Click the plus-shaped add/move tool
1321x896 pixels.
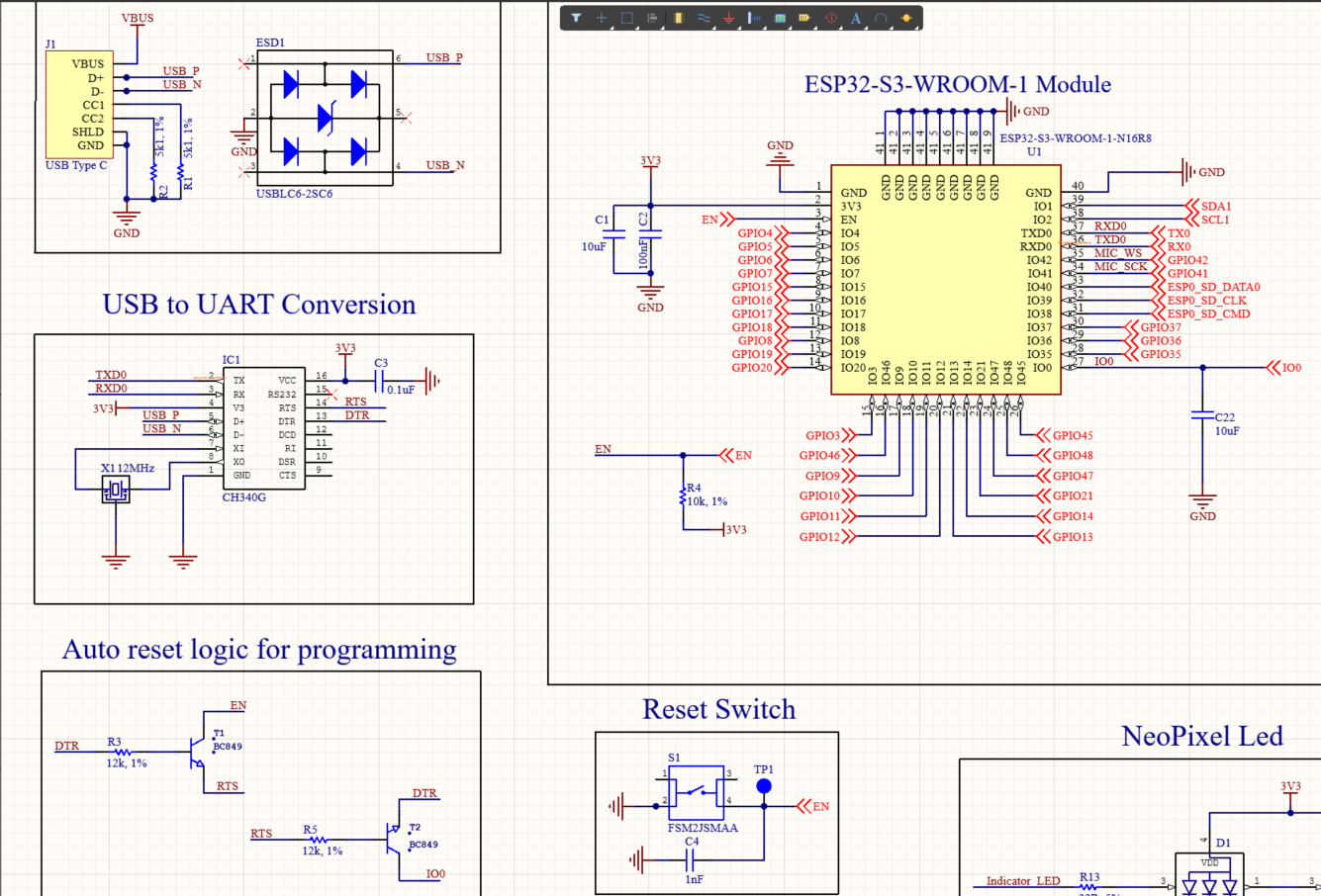point(601,18)
